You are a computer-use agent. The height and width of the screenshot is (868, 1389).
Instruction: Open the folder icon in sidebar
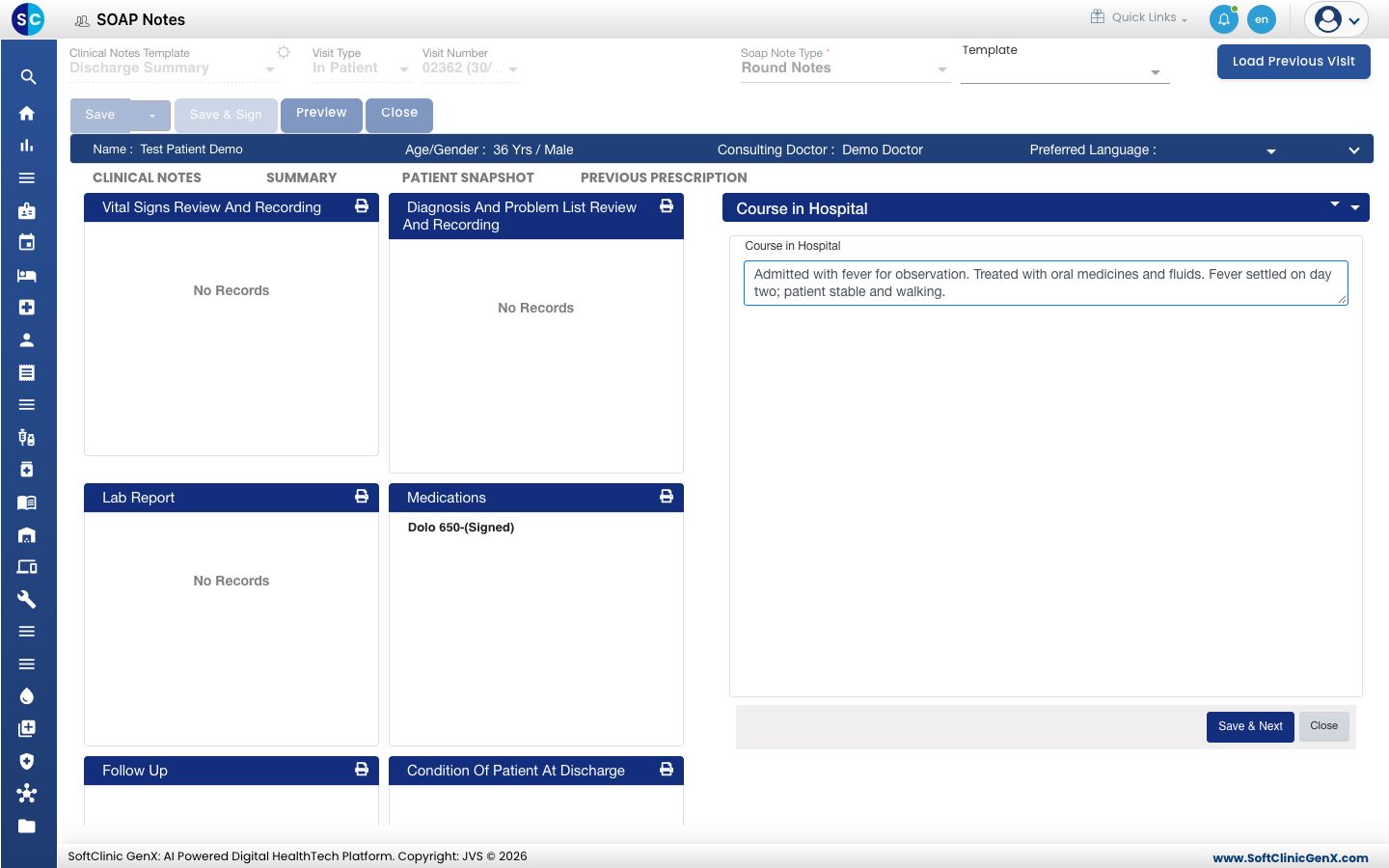click(x=27, y=826)
